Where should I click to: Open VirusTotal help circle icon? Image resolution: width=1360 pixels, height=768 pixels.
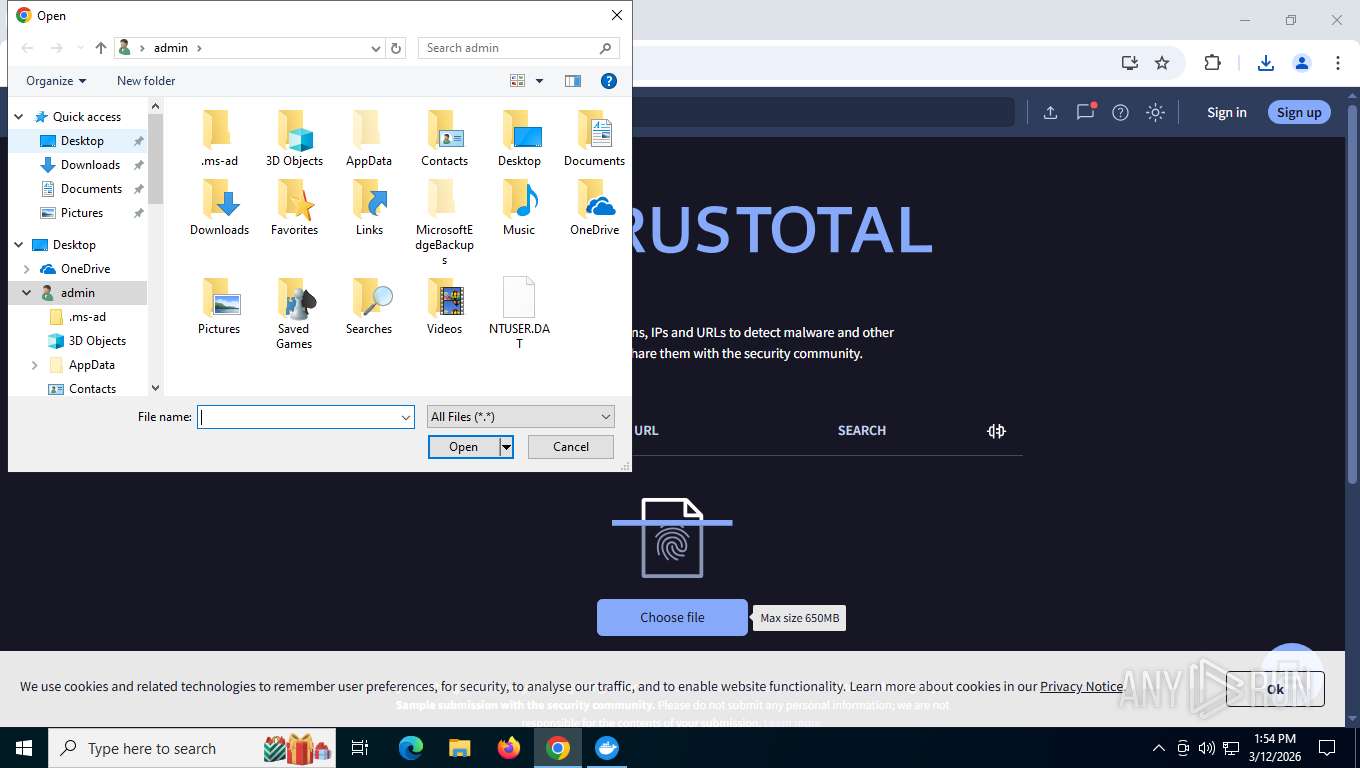coord(1120,112)
